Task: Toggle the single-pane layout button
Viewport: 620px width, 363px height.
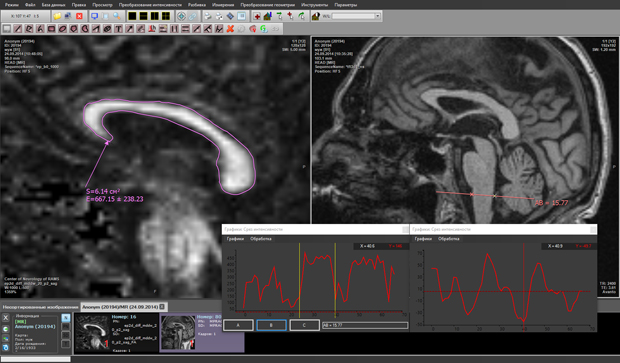Action: coord(132,16)
